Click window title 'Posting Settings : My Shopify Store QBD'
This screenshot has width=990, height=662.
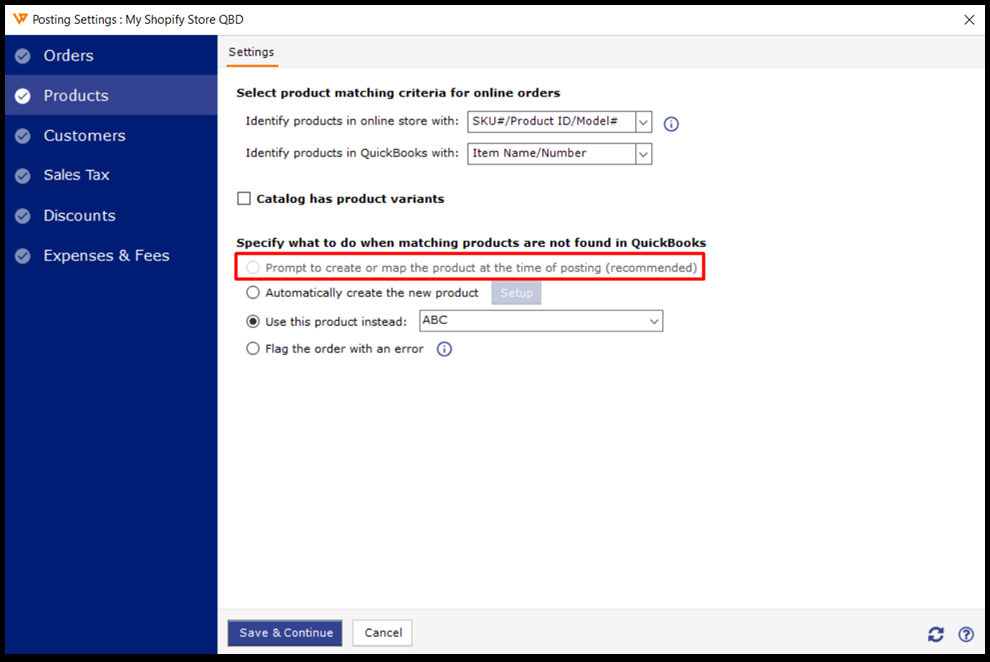pos(138,20)
